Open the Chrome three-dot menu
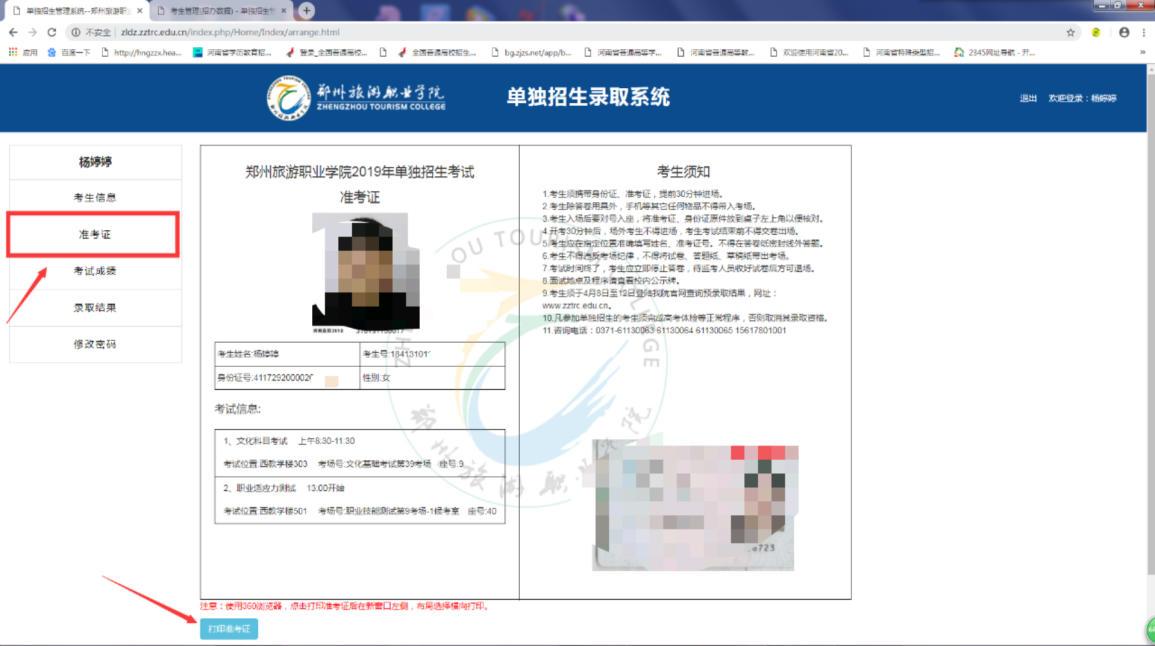1155x646 pixels. point(1144,32)
